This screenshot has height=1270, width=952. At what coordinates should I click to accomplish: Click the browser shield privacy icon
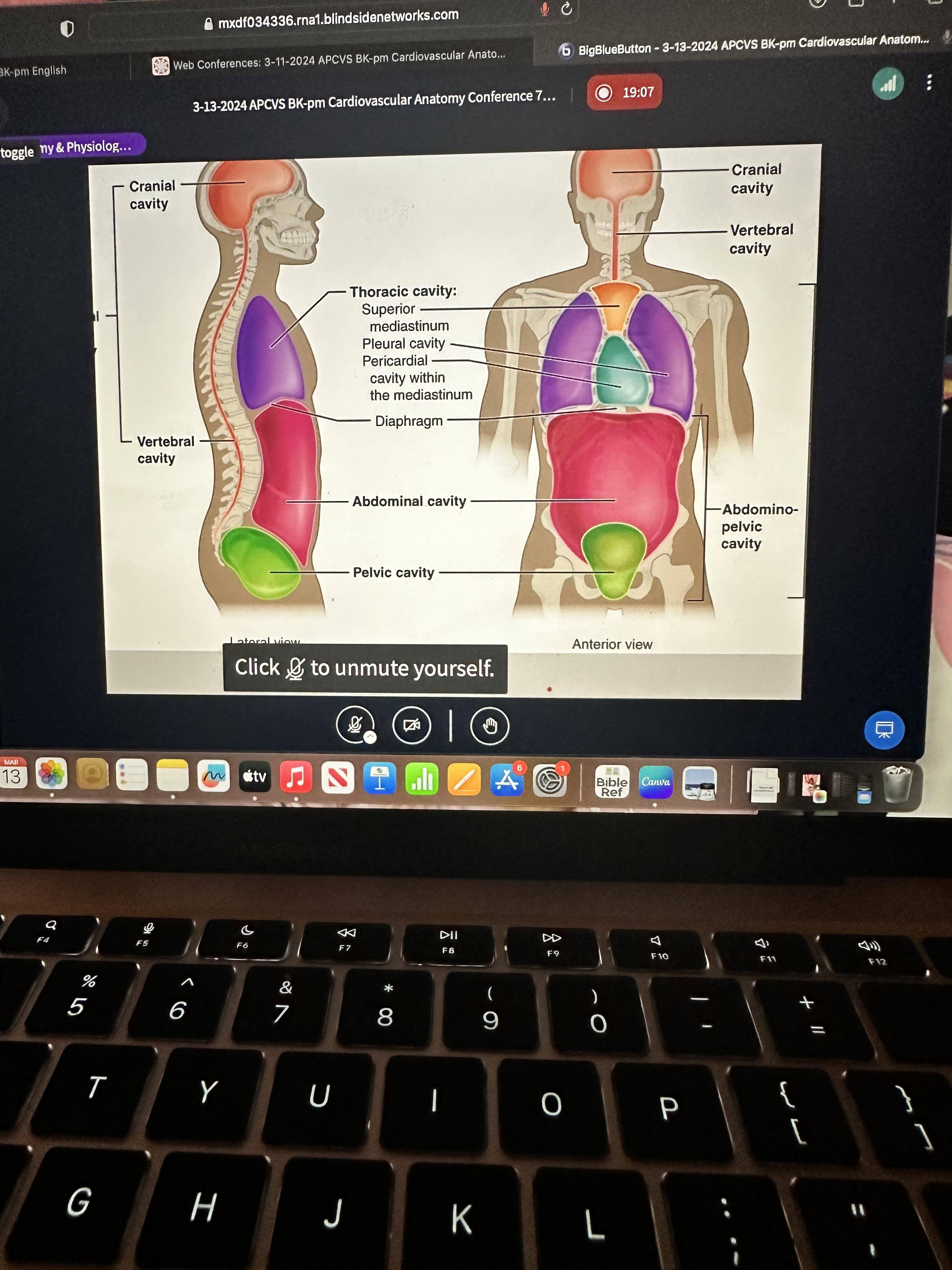pyautogui.click(x=67, y=29)
